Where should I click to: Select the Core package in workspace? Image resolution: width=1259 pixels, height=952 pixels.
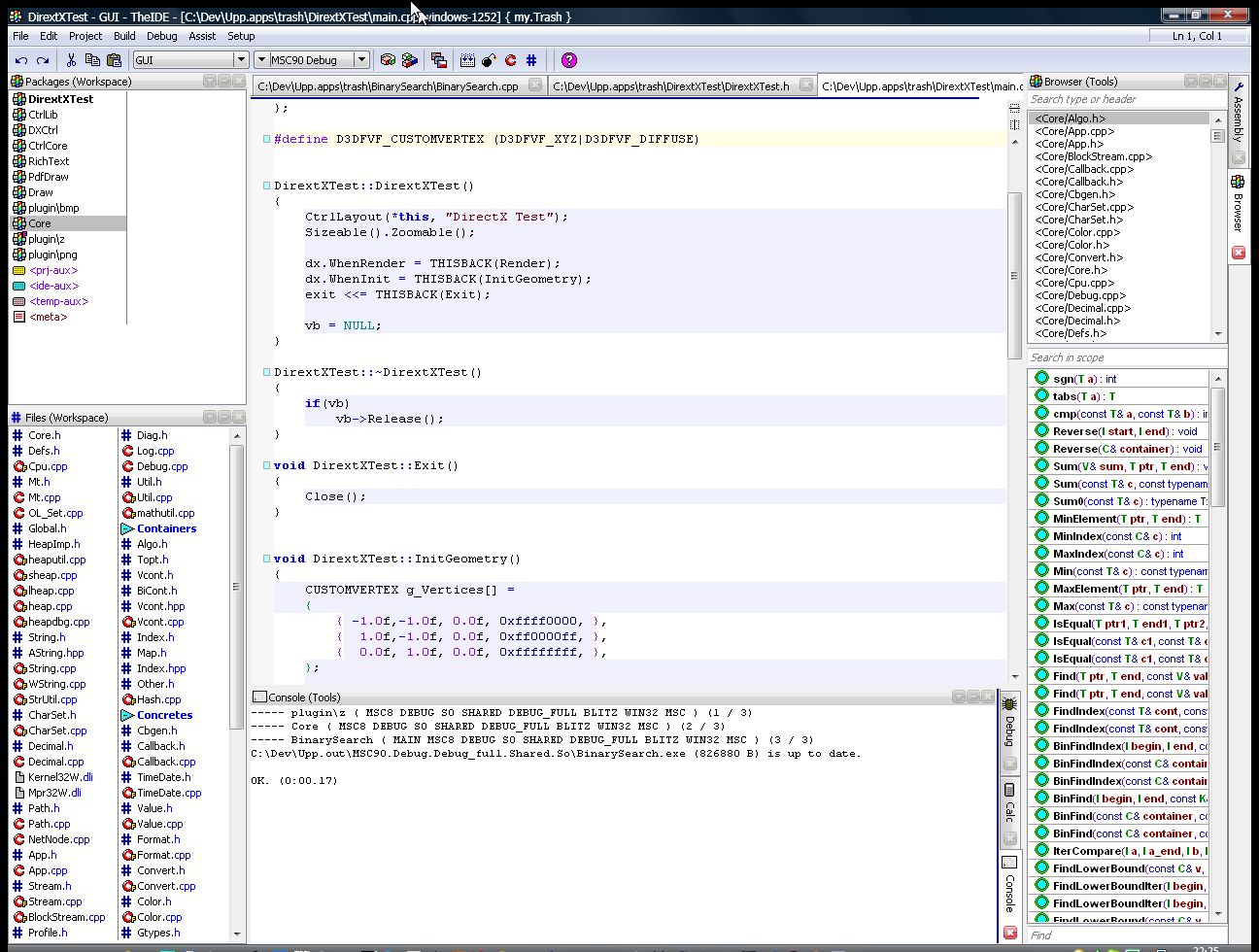pos(40,223)
